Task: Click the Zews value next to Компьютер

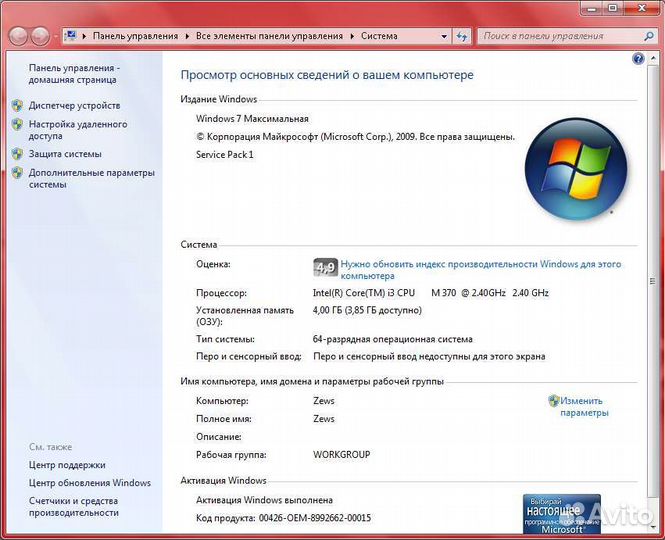Action: pos(324,401)
